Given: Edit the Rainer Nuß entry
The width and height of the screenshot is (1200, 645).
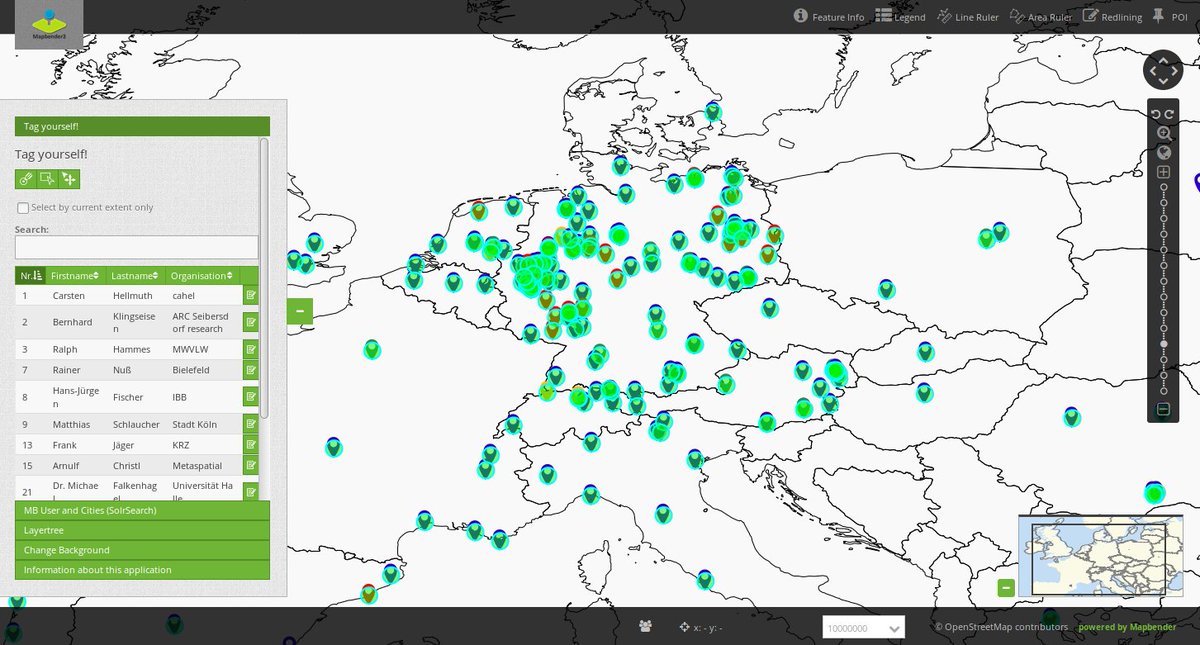Looking at the screenshot, I should tap(250, 370).
